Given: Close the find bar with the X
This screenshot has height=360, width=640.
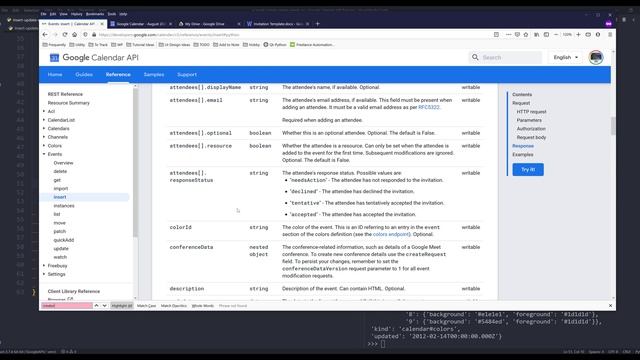Looking at the screenshot, I should 610,306.
